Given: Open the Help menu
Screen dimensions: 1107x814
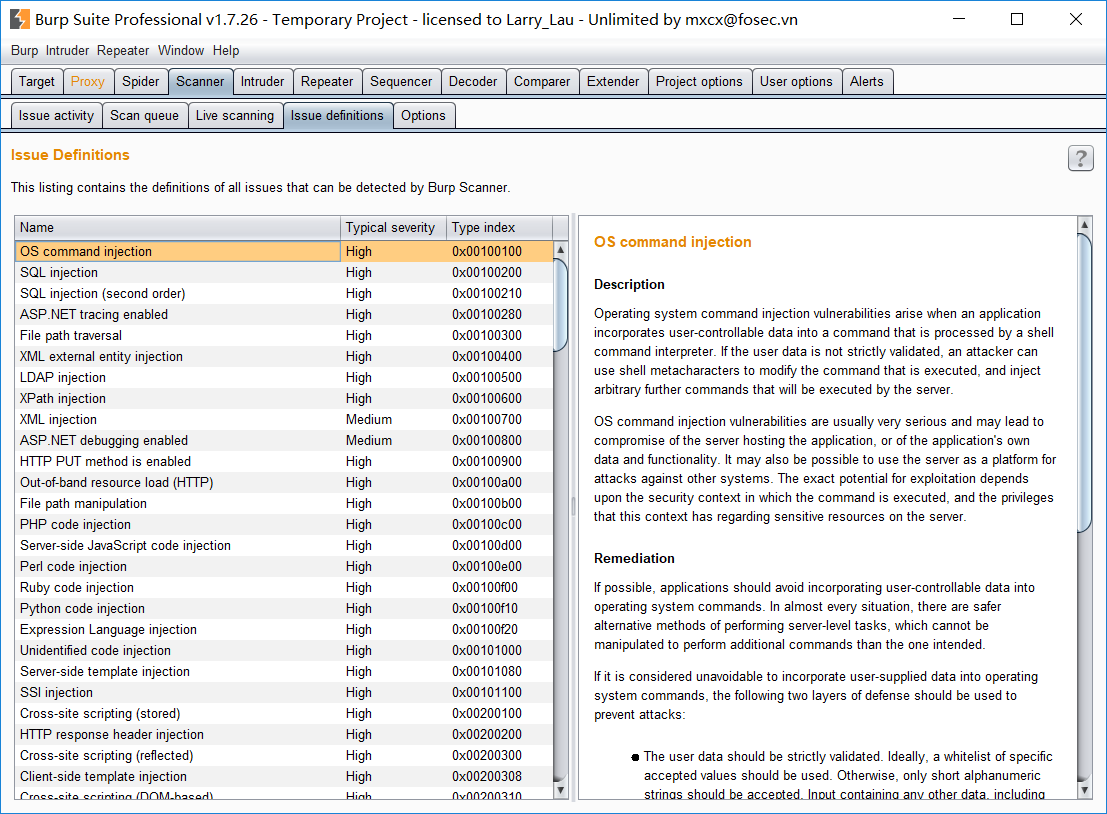Looking at the screenshot, I should pos(226,50).
